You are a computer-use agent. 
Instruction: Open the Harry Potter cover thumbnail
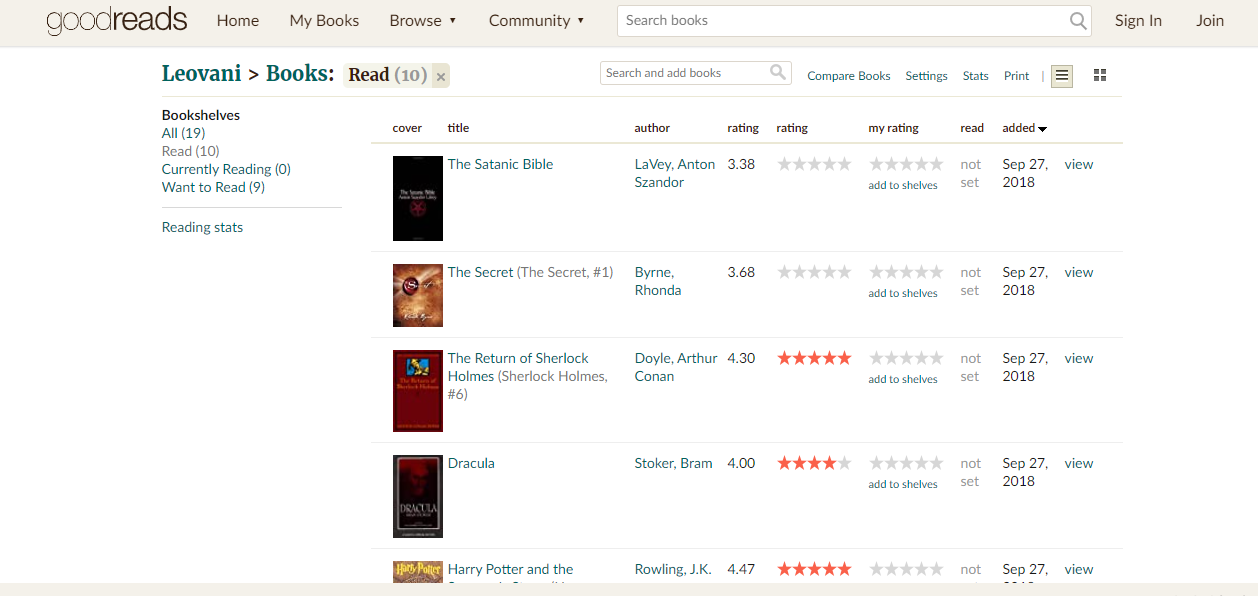tap(418, 572)
